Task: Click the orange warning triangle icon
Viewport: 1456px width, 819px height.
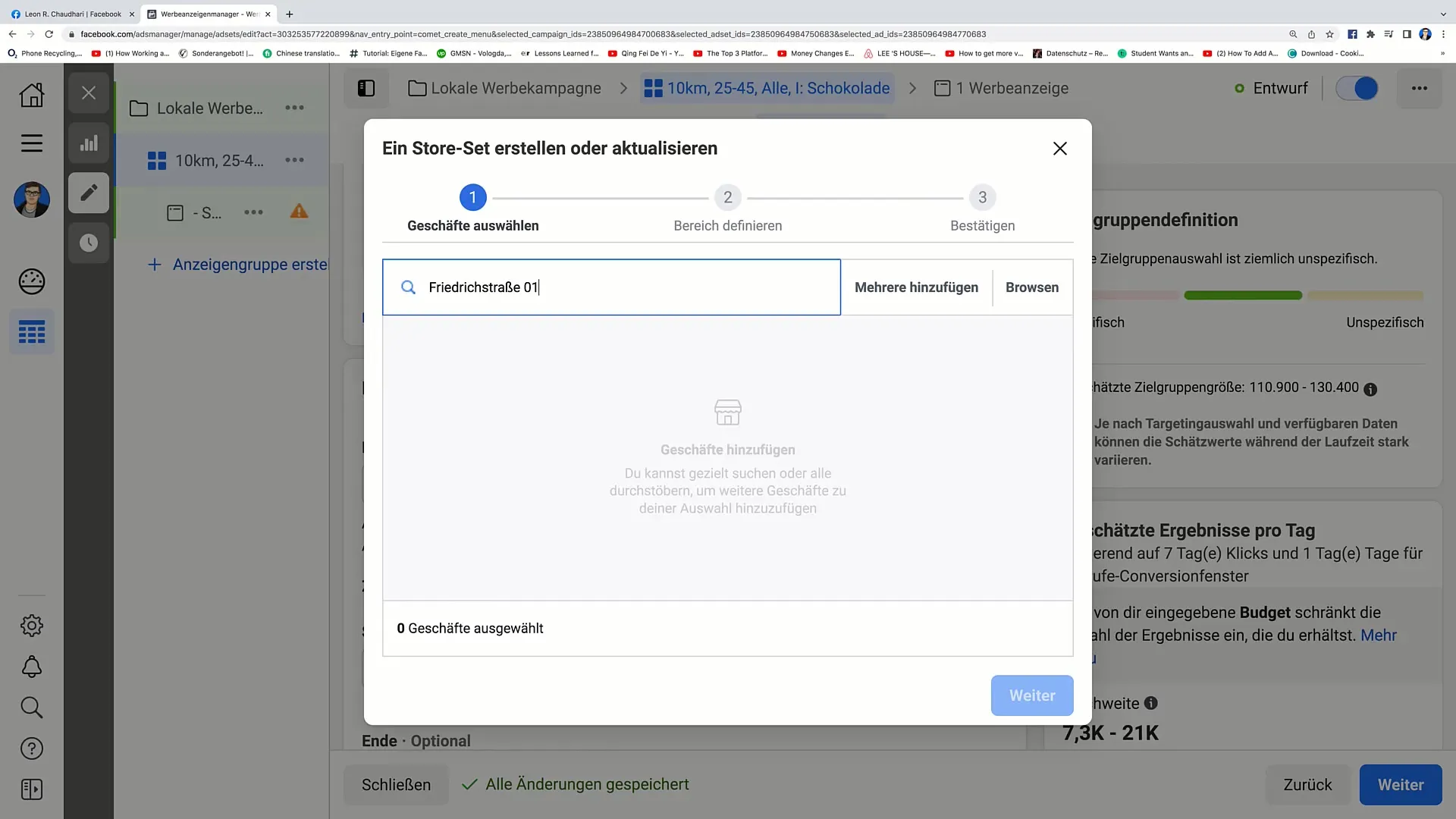Action: pyautogui.click(x=299, y=212)
